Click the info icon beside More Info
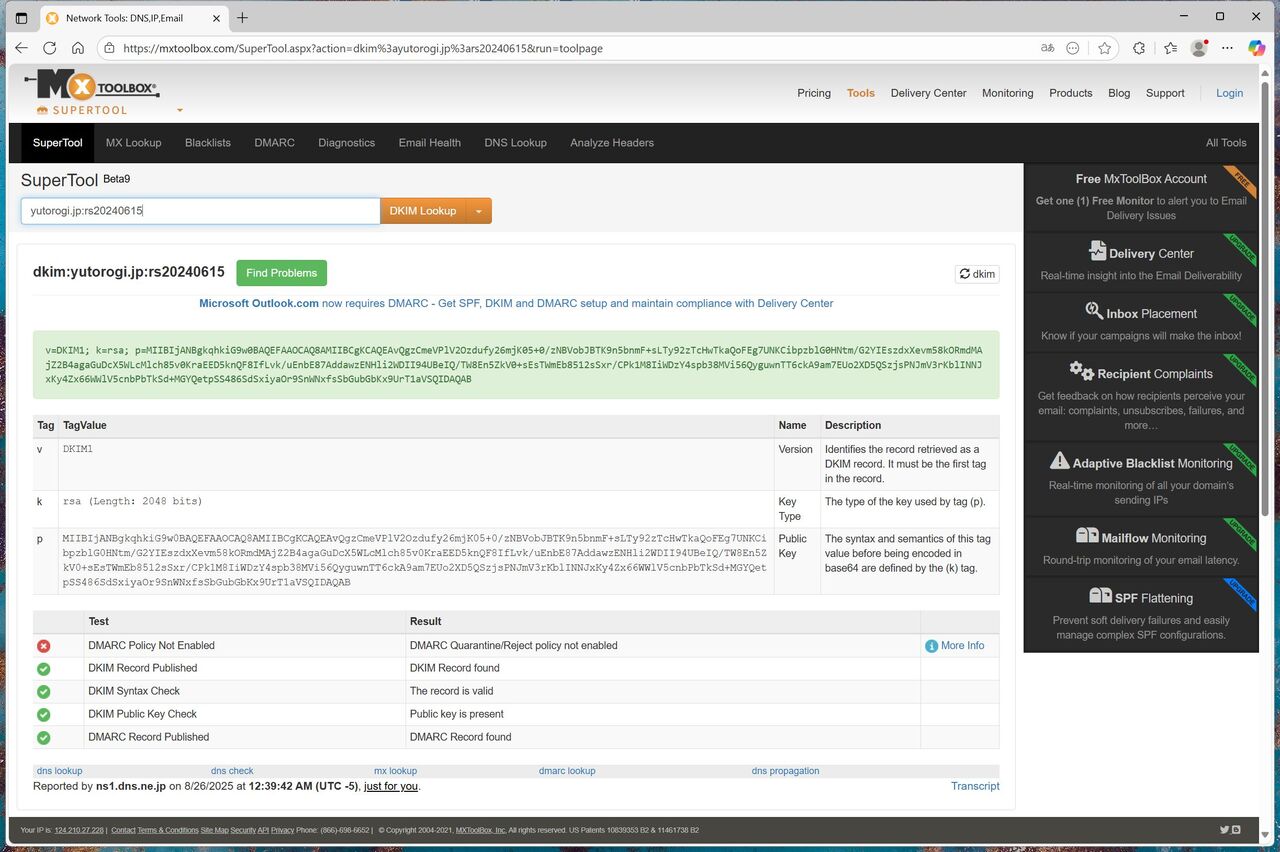The image size is (1280, 852). tap(932, 646)
